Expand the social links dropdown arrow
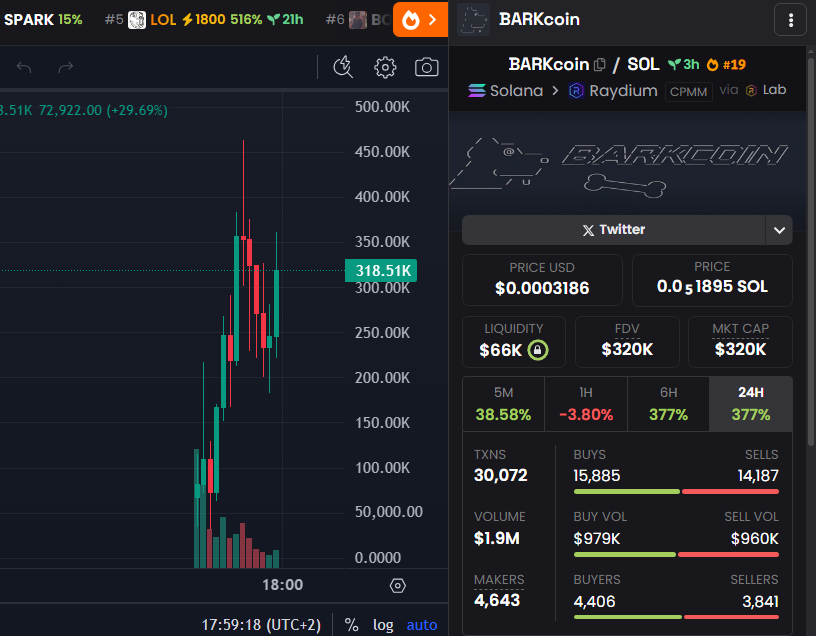Image resolution: width=816 pixels, height=636 pixels. (x=779, y=230)
